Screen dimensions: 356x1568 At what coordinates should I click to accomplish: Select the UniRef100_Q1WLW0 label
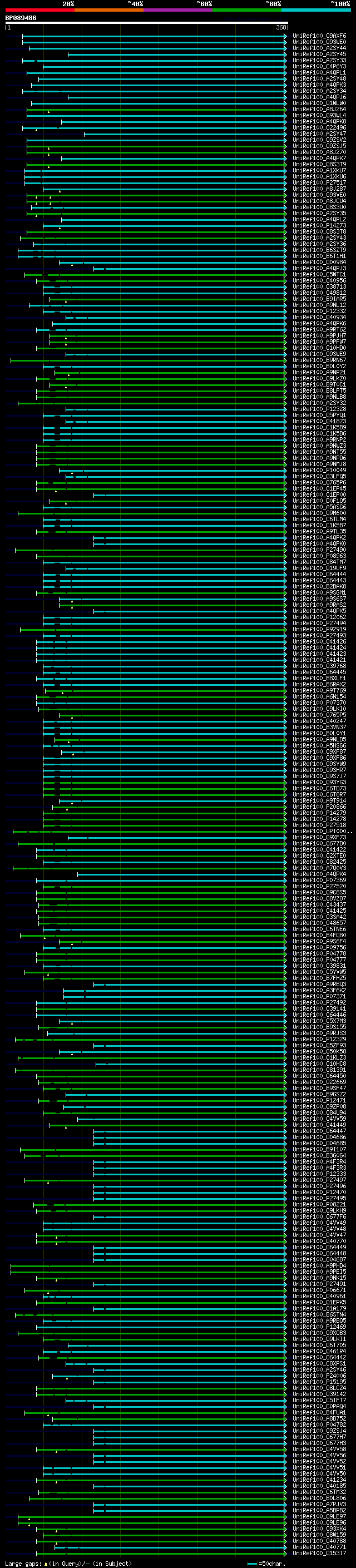pos(319,103)
